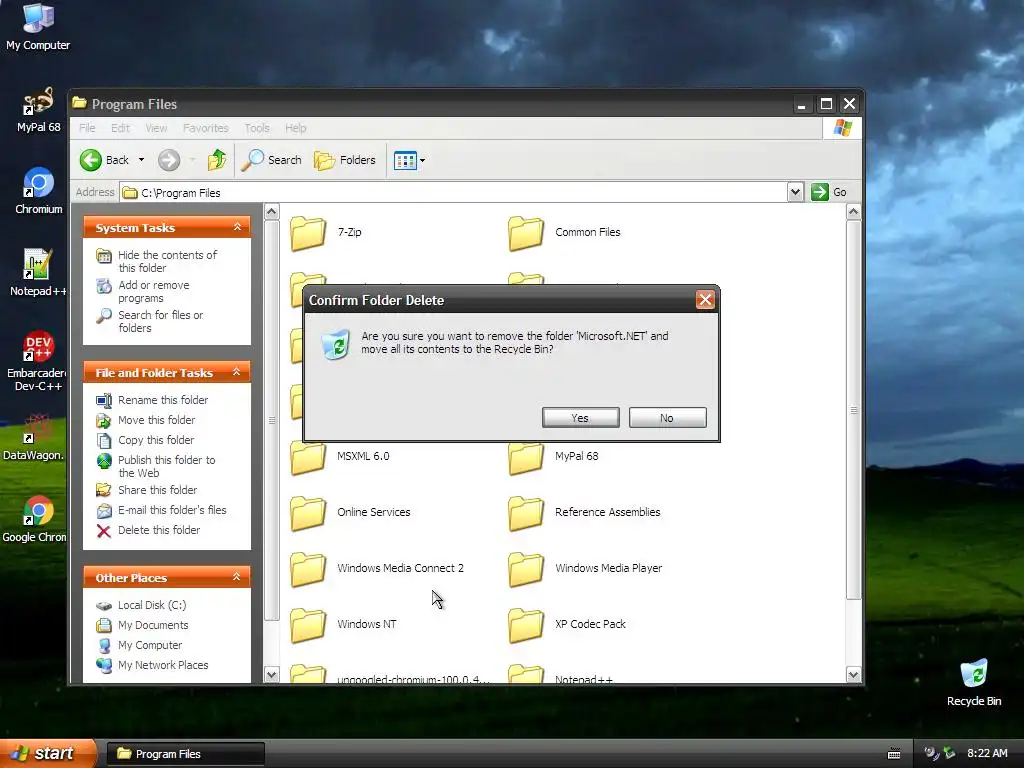Select the Common Files folder icon
Screen dimensions: 1024x768
(x=526, y=232)
